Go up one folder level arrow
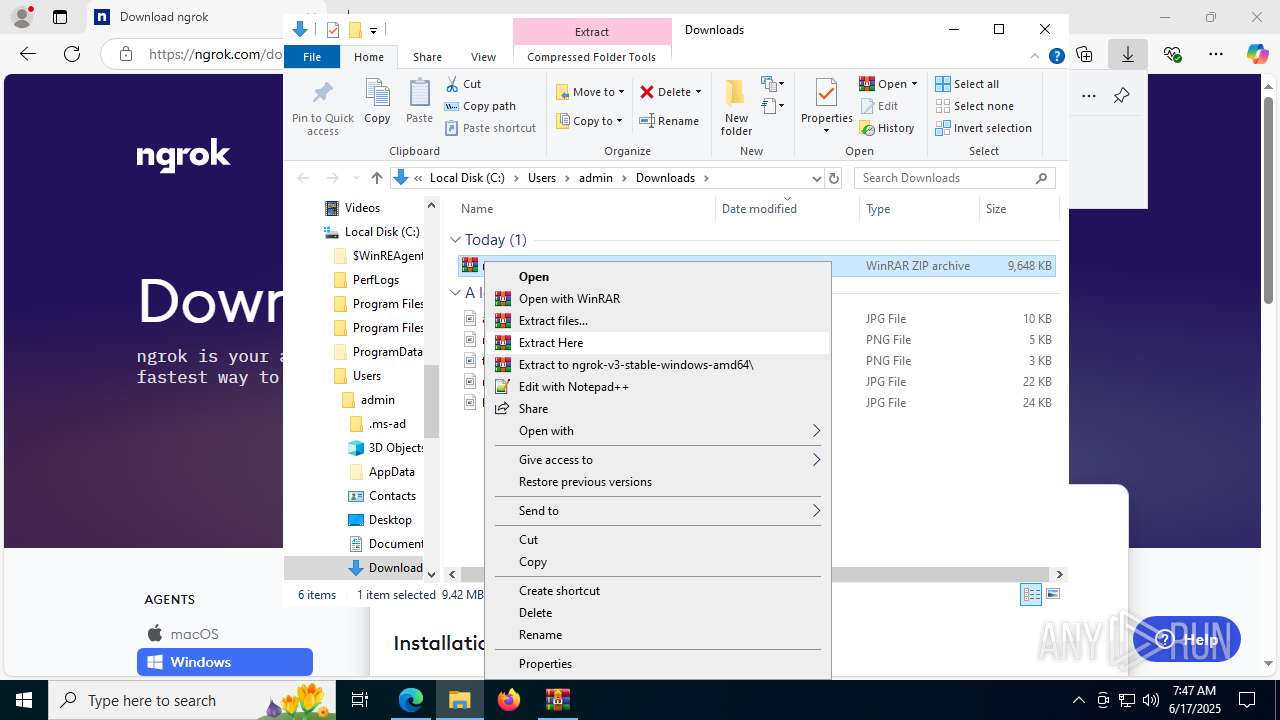1280x720 pixels. [376, 178]
